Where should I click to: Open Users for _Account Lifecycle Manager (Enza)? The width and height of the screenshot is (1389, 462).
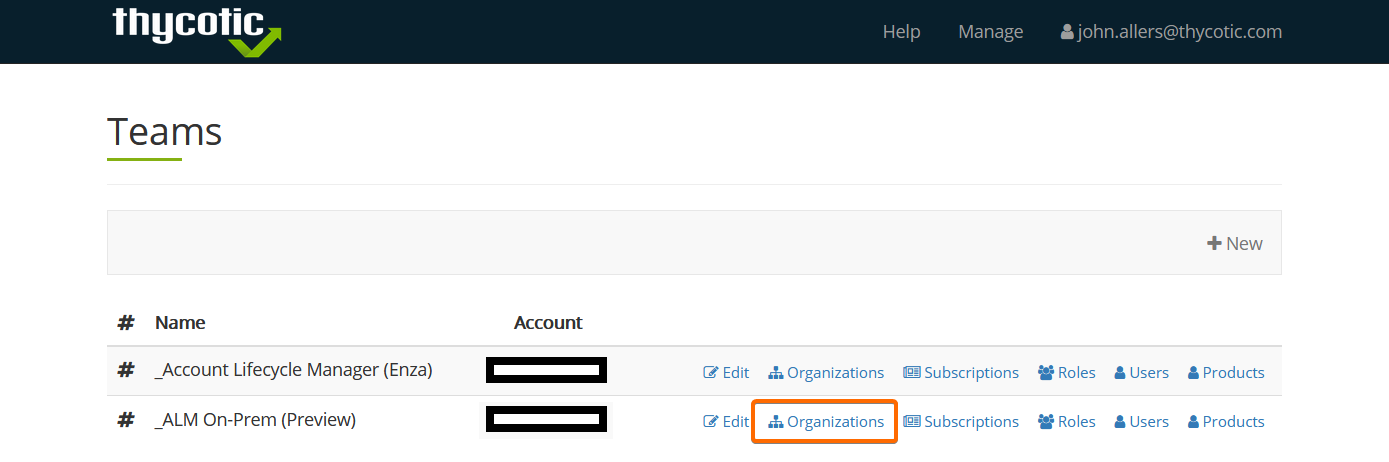pyautogui.click(x=1142, y=372)
